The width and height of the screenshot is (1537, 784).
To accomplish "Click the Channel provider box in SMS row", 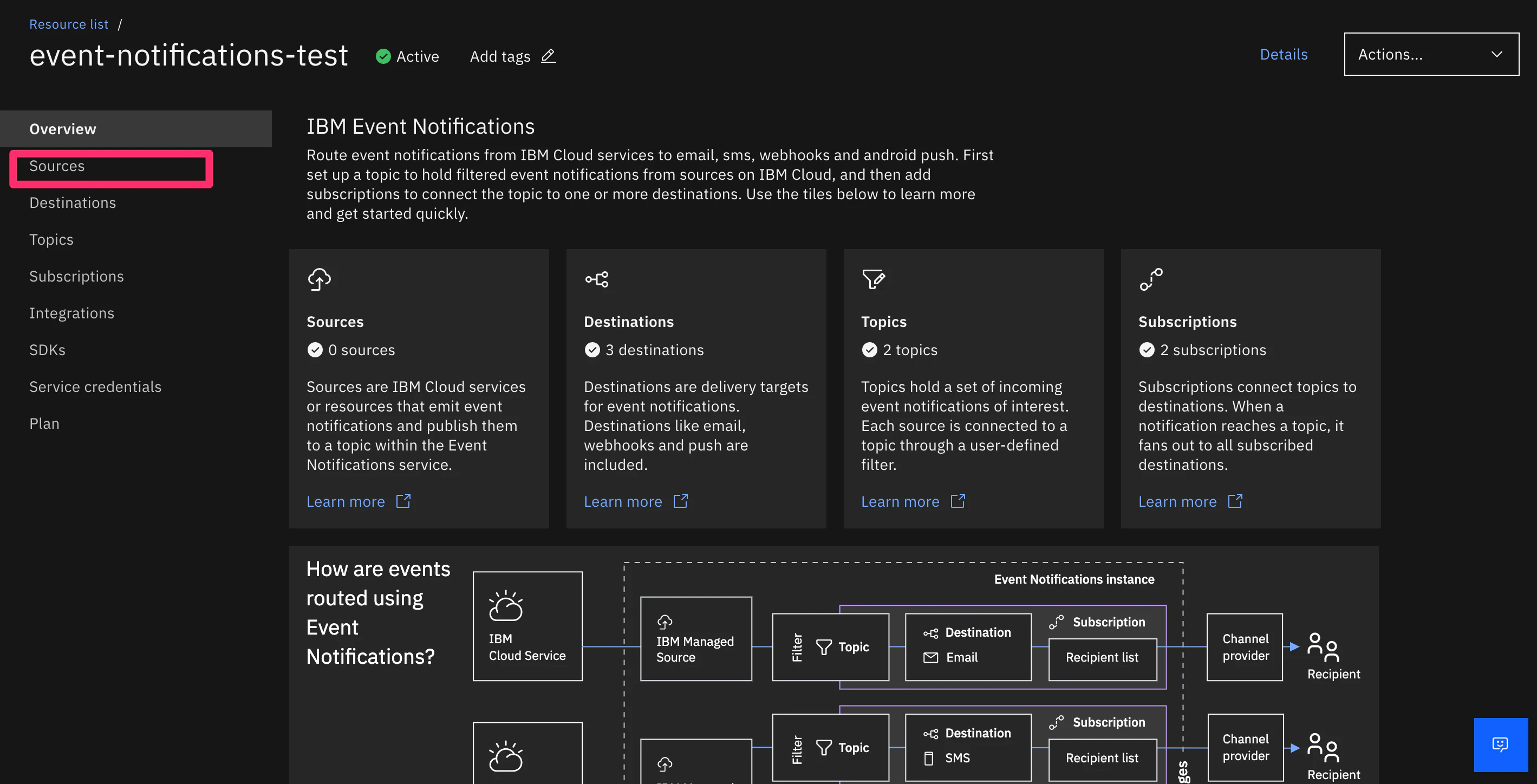I will click(x=1246, y=748).
